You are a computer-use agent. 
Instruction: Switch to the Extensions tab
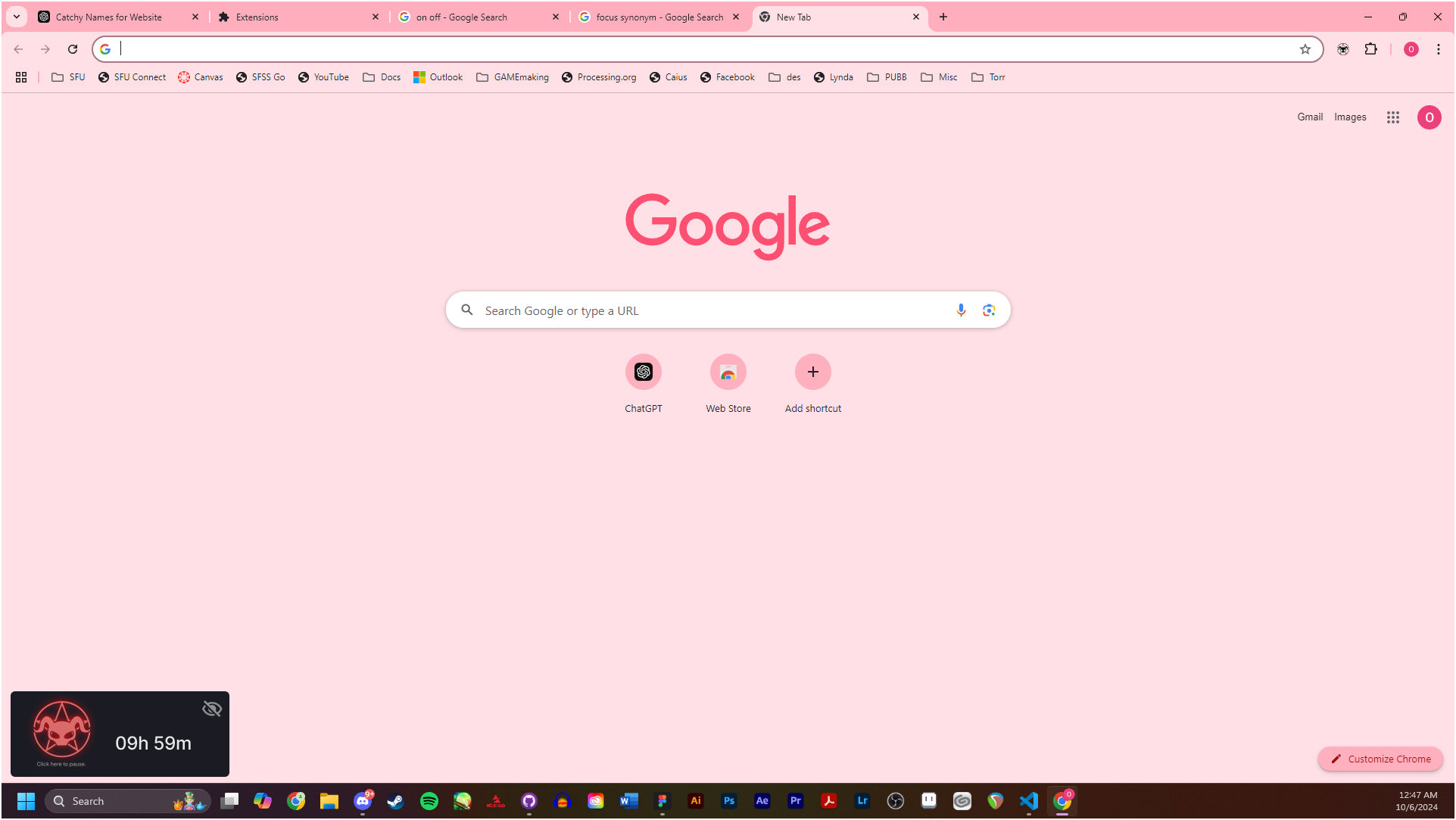click(x=295, y=17)
